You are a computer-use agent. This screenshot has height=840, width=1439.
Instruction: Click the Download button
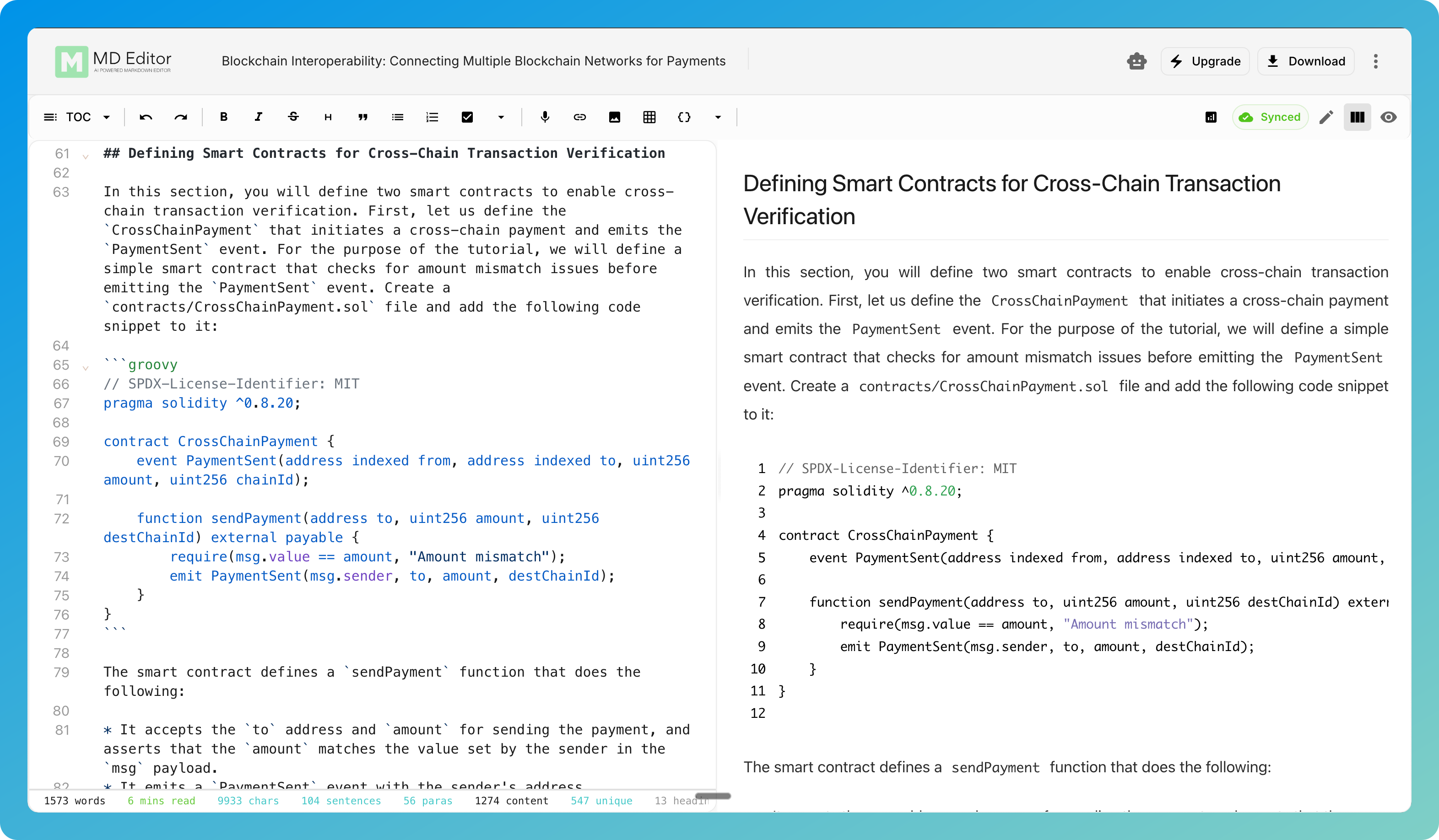[x=1306, y=61]
